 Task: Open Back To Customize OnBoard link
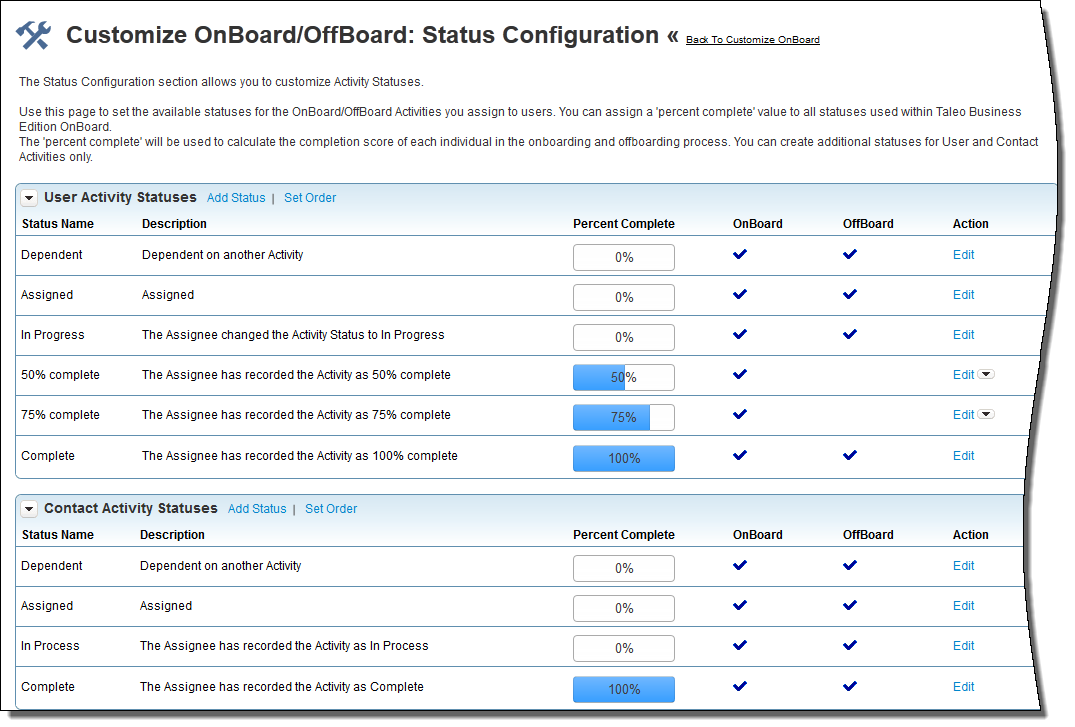[753, 39]
